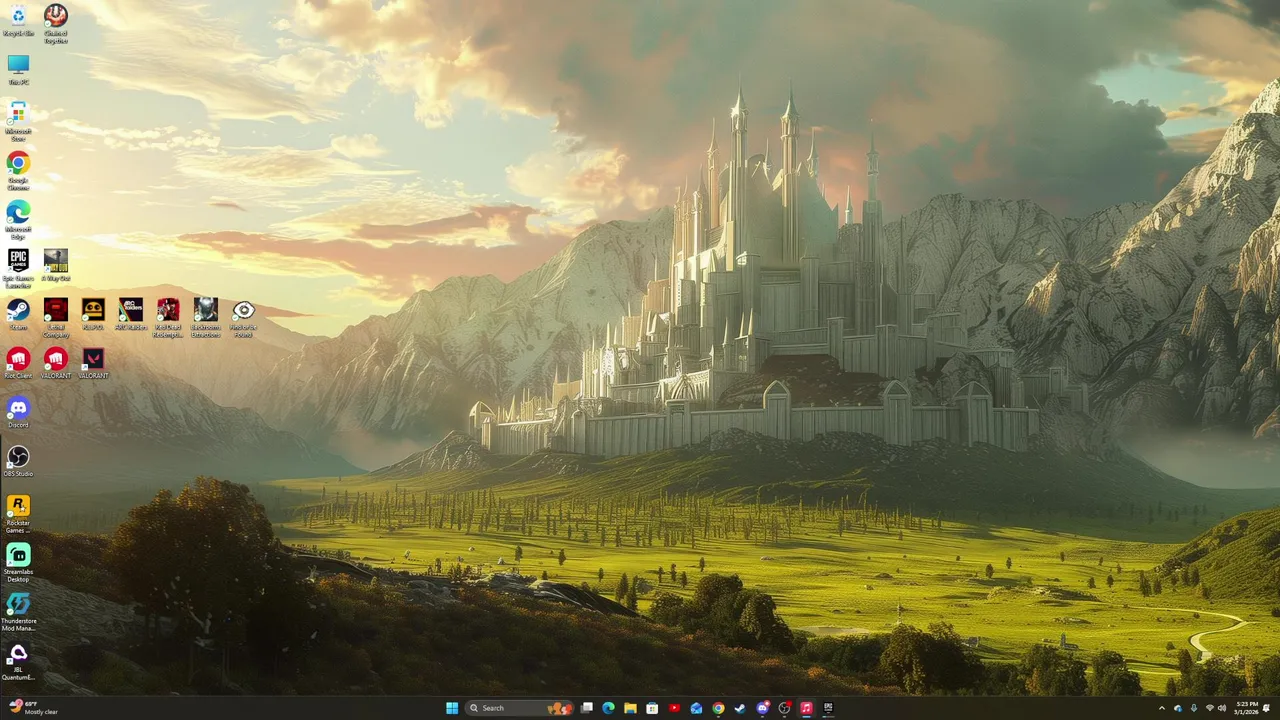Select the This PC desktop icon

pyautogui.click(x=18, y=70)
